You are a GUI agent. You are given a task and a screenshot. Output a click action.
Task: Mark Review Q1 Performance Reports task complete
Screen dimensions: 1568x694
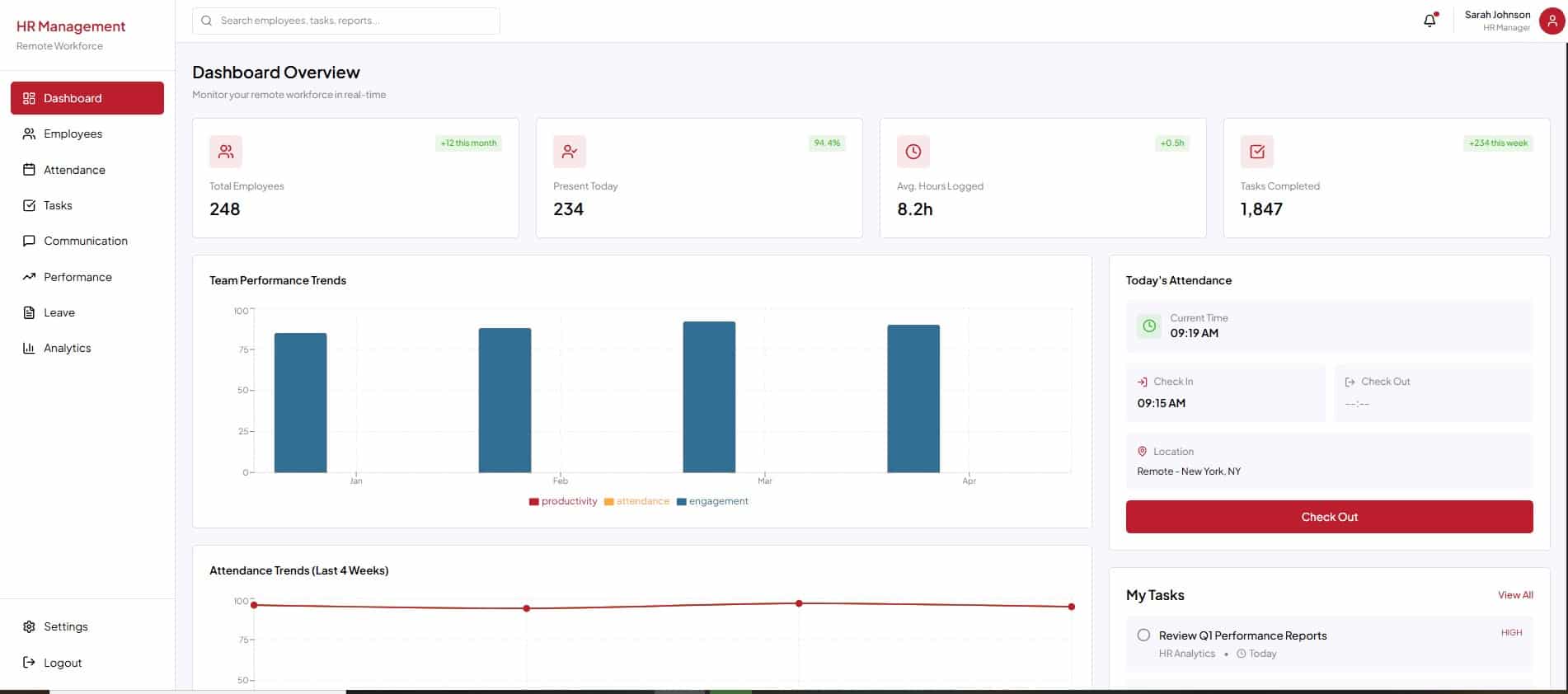coord(1143,635)
